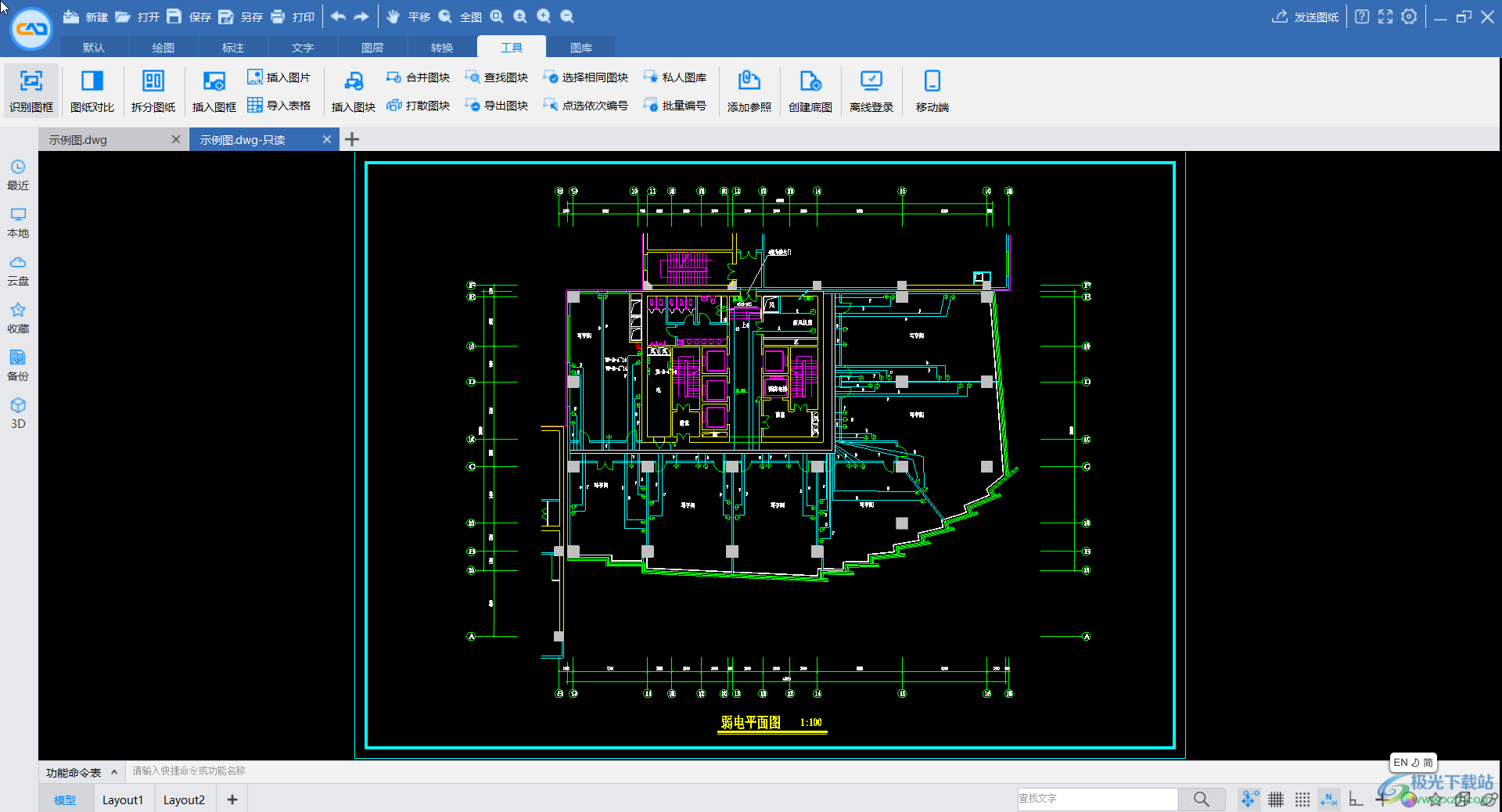Click the search text magnifier button
This screenshot has width=1502, height=812.
tap(1202, 799)
